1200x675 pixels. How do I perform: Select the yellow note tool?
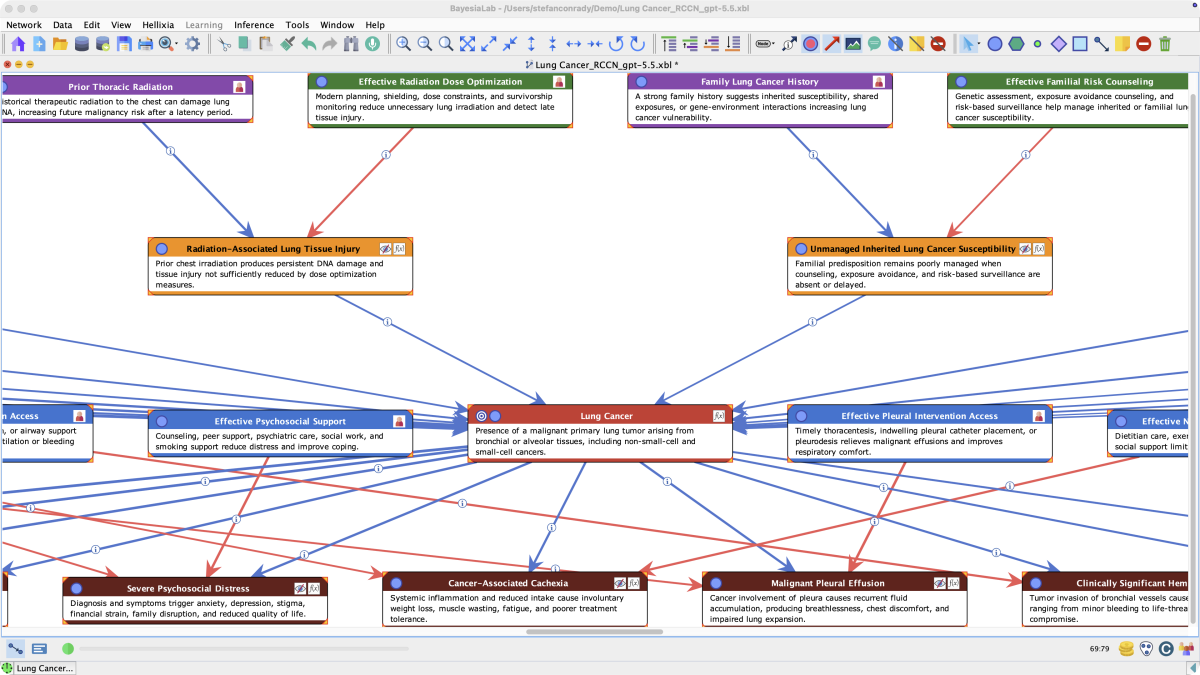1122,44
